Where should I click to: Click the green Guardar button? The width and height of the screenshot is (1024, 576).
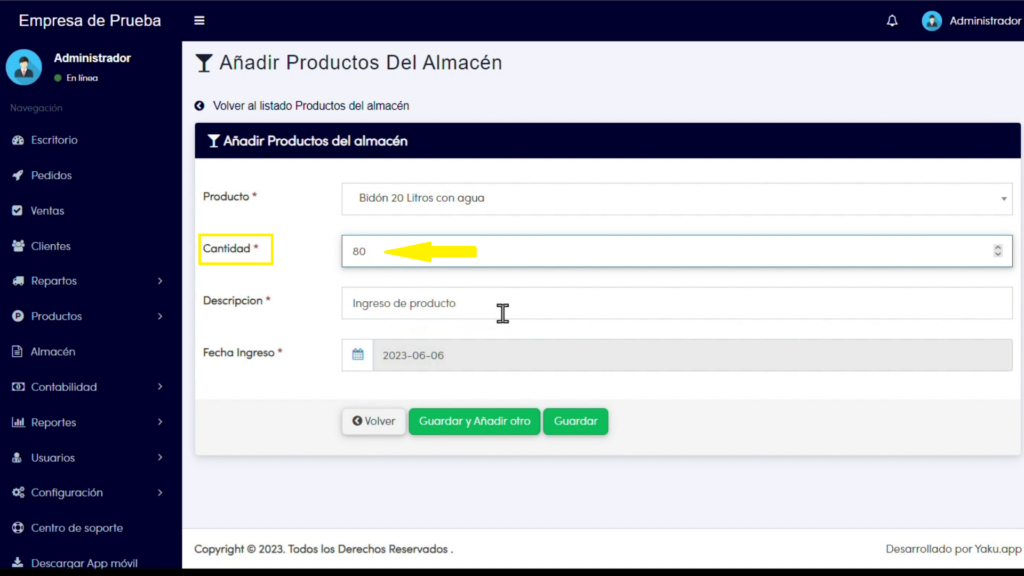pos(575,421)
